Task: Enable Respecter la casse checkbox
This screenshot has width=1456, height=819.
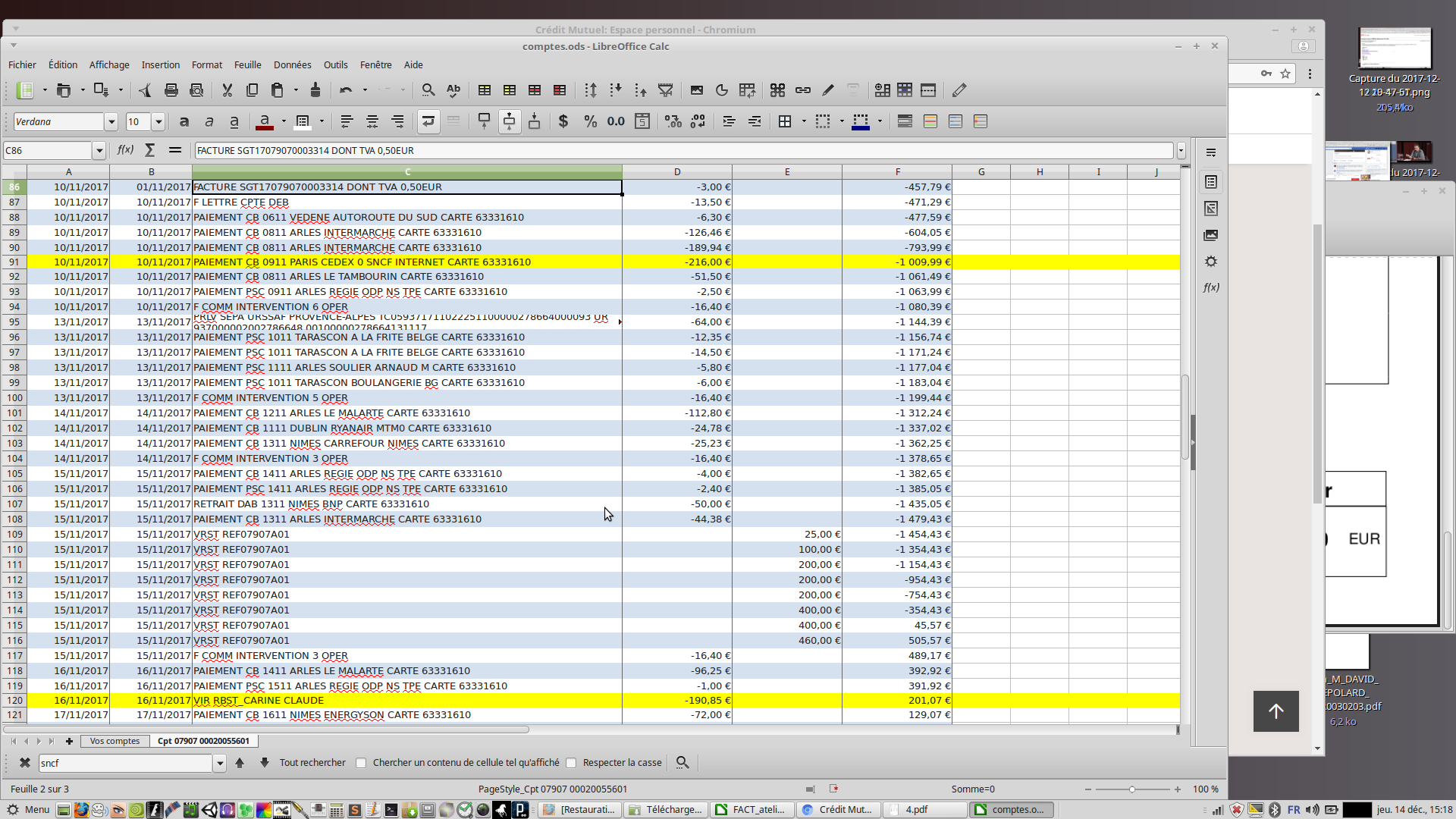Action: tap(572, 763)
